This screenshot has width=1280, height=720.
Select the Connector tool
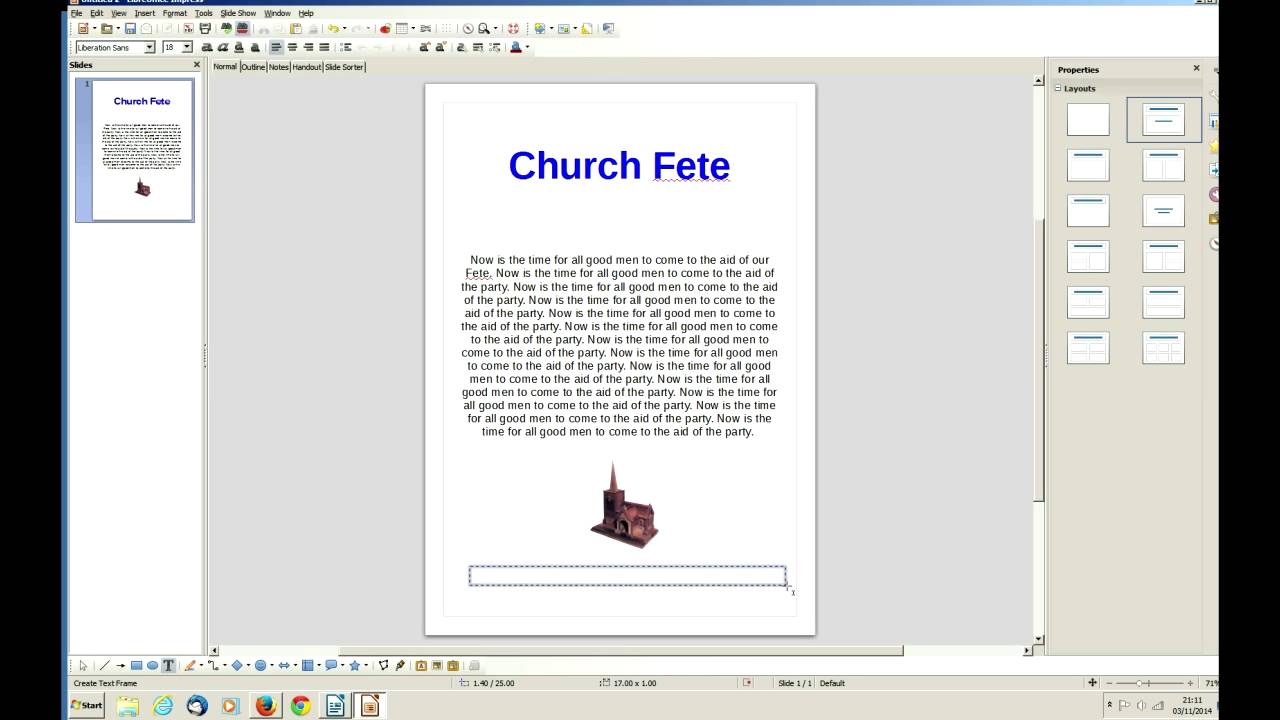(213, 665)
